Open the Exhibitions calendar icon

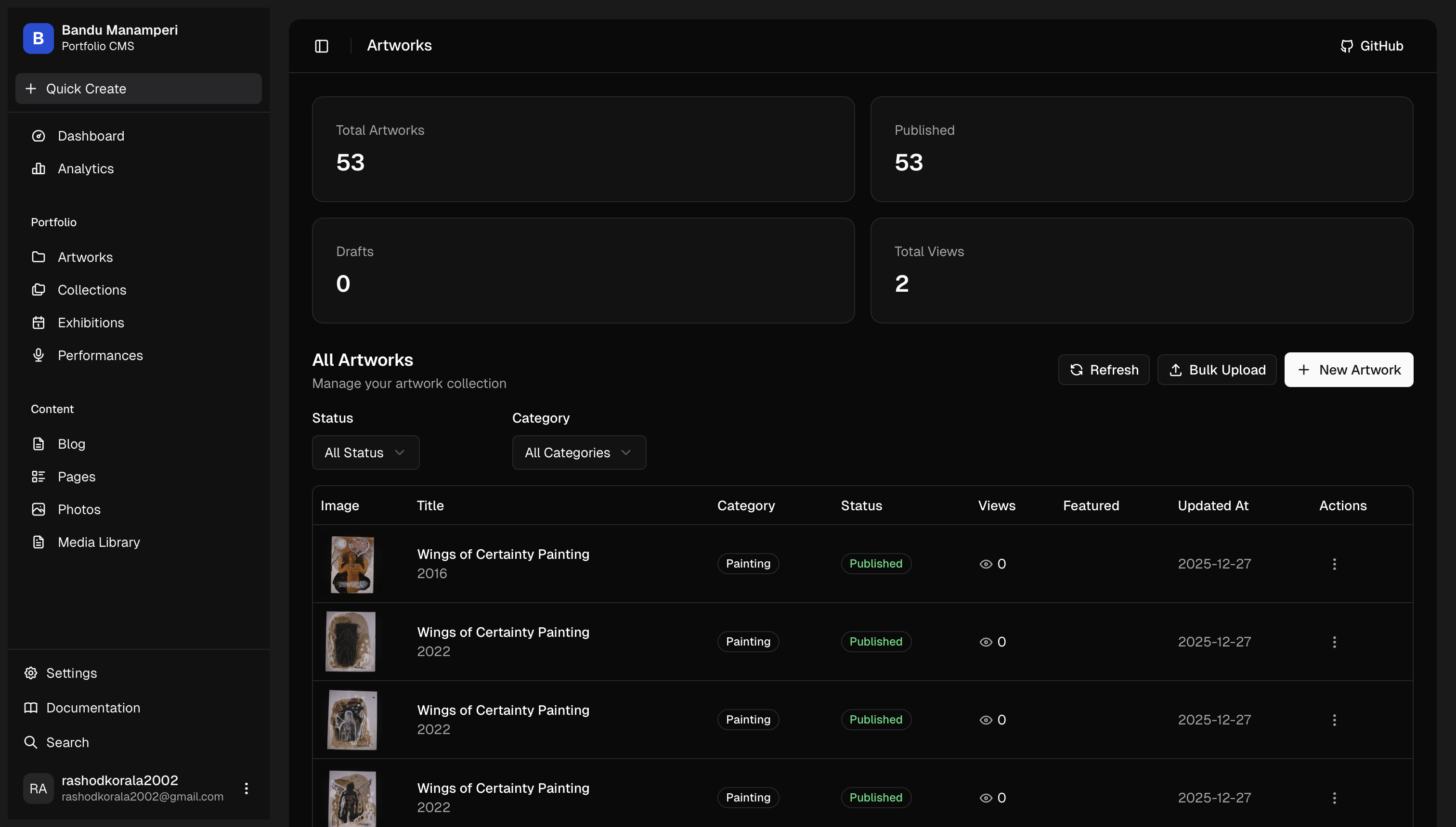(39, 323)
